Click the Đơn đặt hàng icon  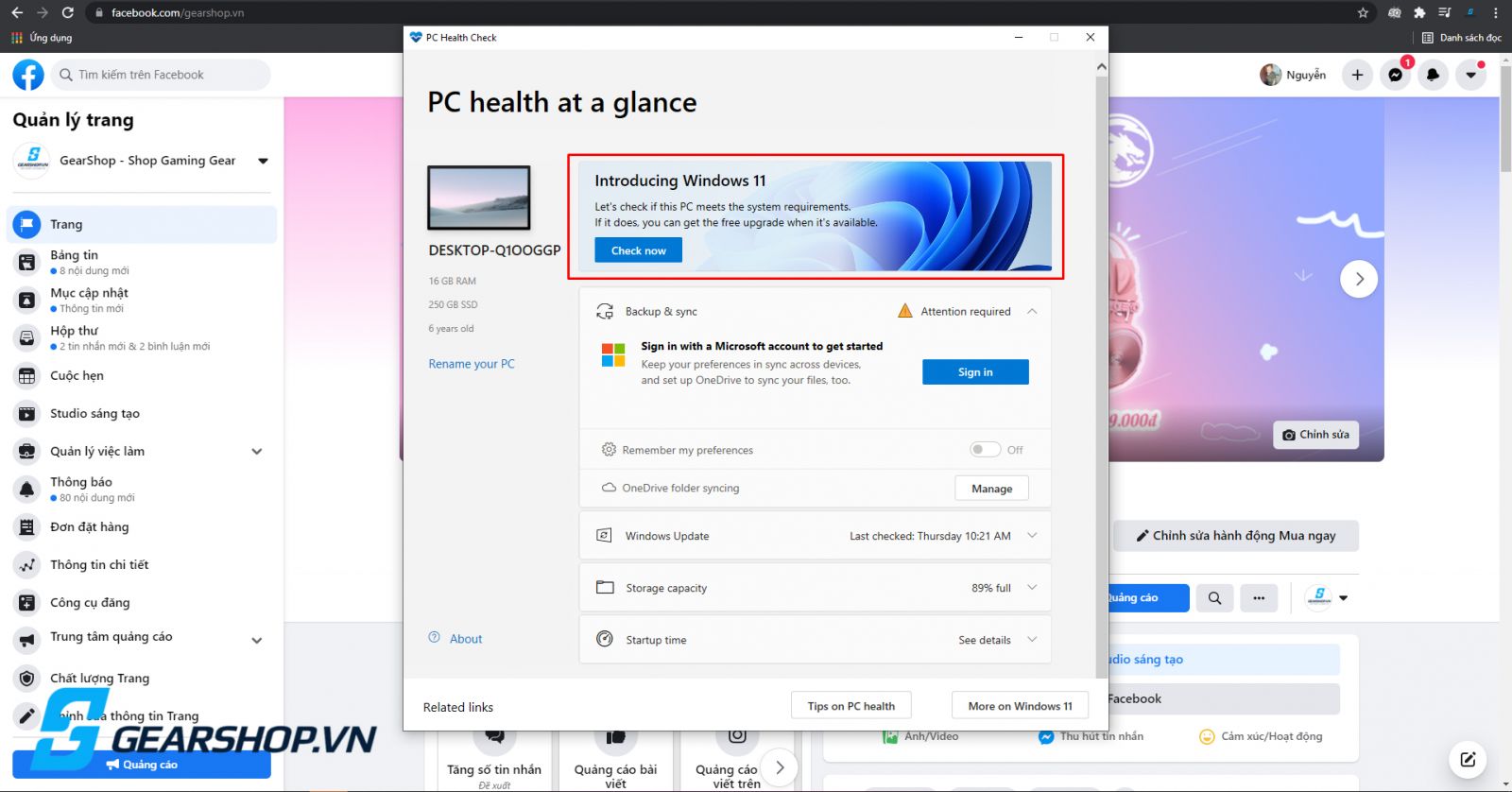[x=27, y=526]
